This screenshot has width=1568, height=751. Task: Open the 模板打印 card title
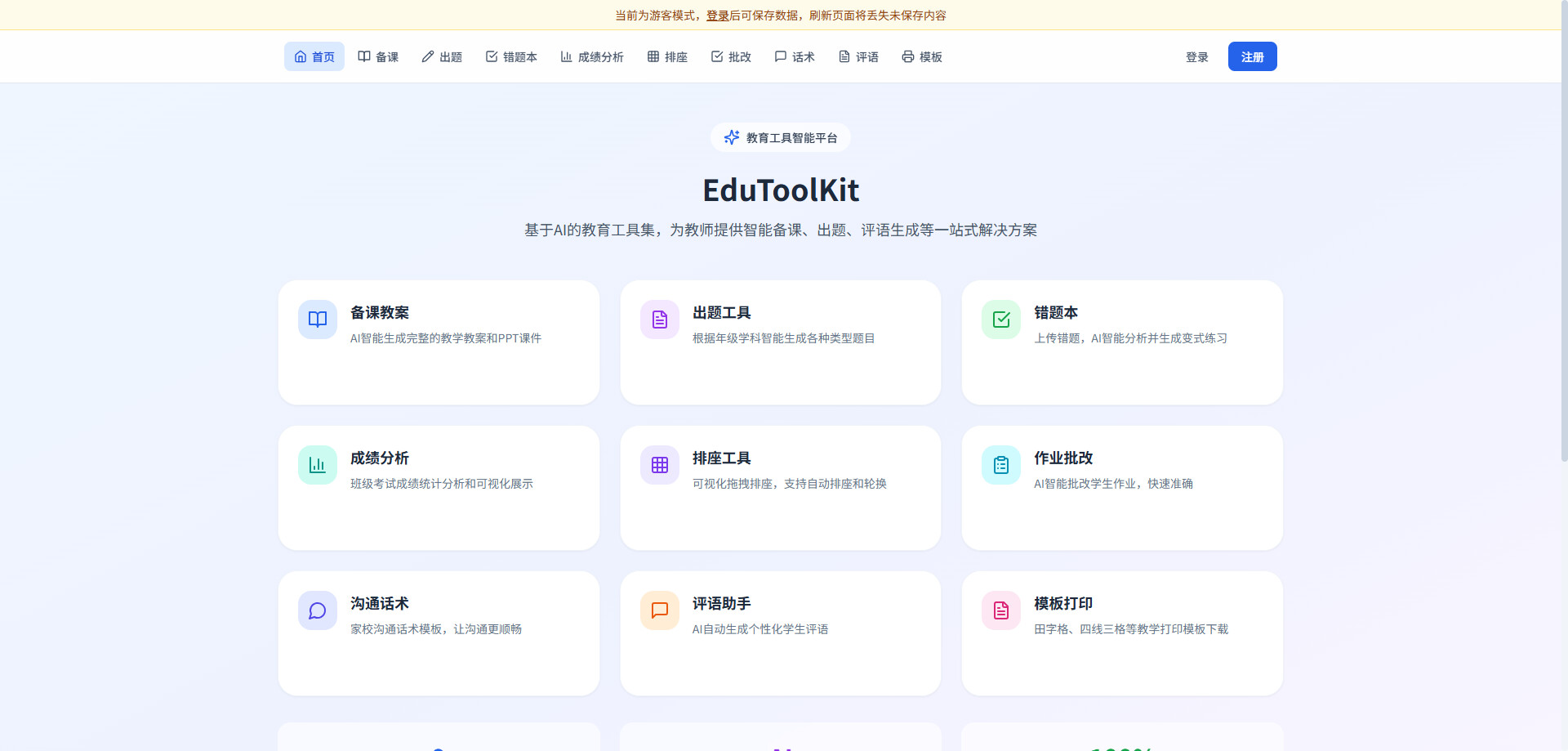coord(1063,603)
